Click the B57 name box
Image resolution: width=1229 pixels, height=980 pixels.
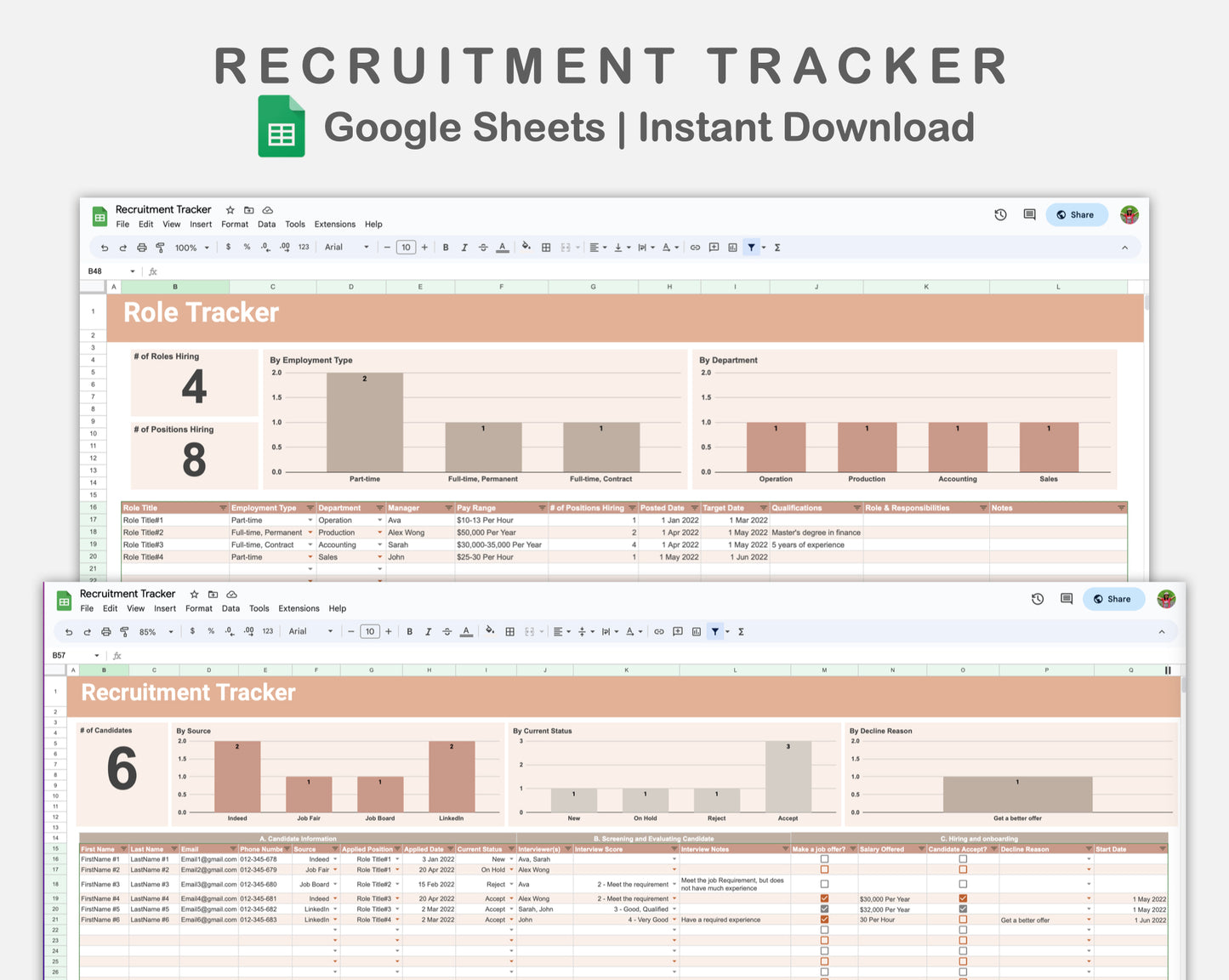pyautogui.click(x=60, y=655)
